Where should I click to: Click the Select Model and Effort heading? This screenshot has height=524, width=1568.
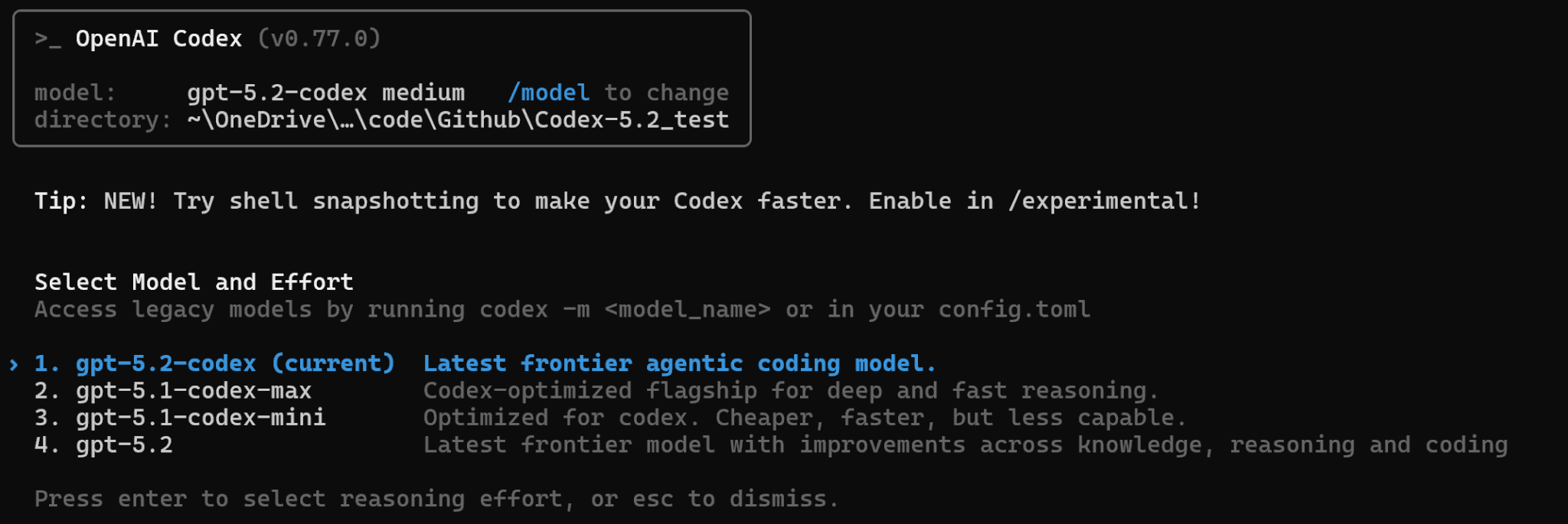pos(194,282)
